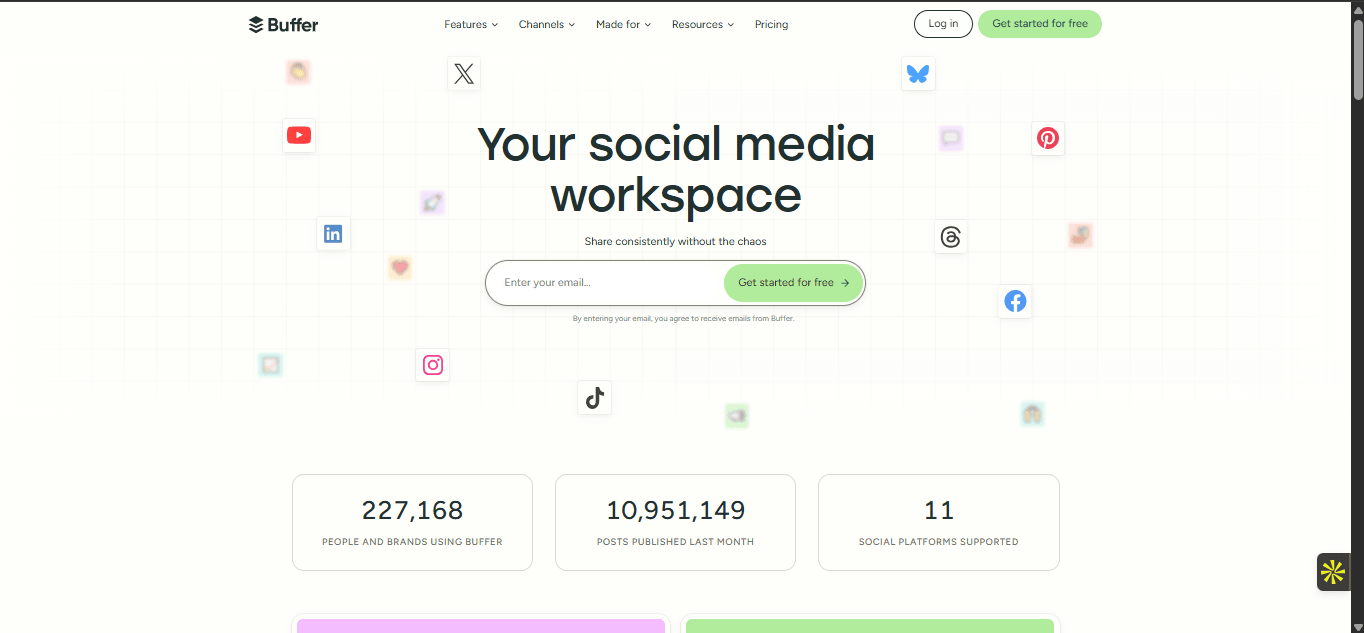
Task: Click the 'Your social media workspace' heading
Action: point(676,170)
